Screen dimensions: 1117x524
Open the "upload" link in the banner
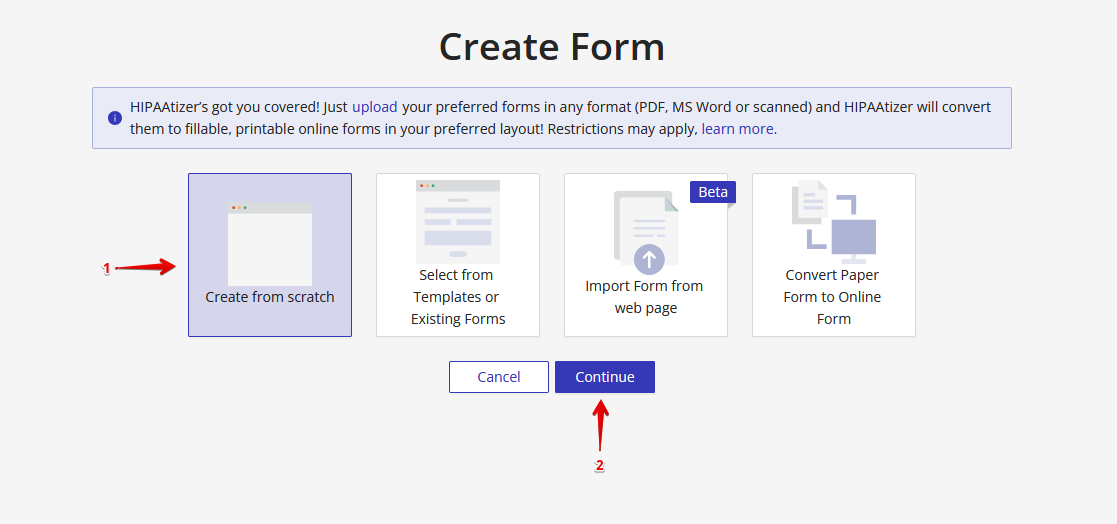pos(374,107)
